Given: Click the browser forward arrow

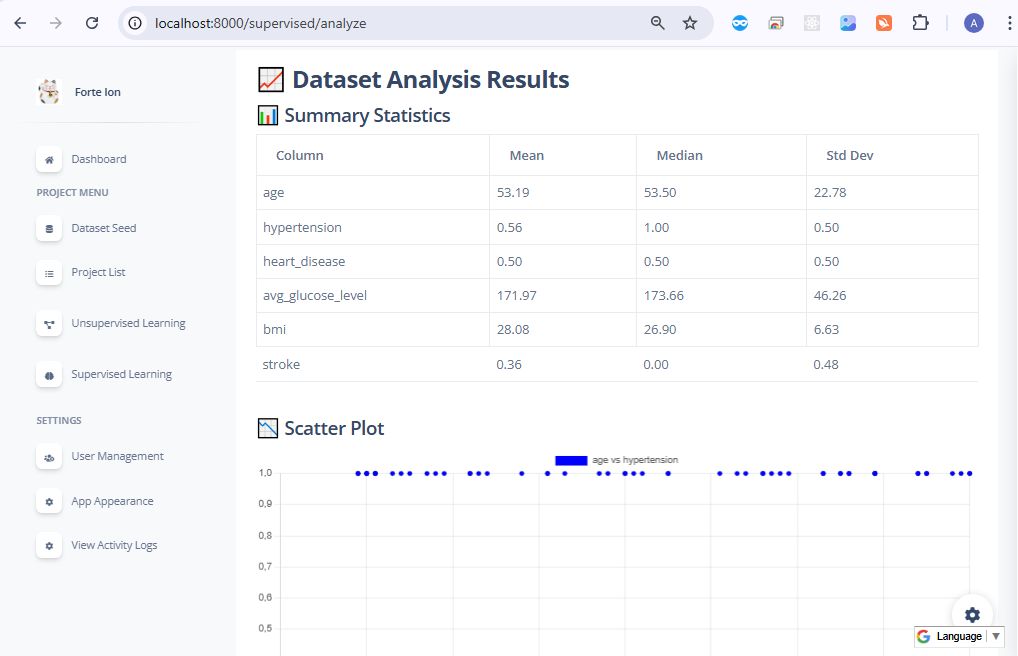Looking at the screenshot, I should (56, 23).
